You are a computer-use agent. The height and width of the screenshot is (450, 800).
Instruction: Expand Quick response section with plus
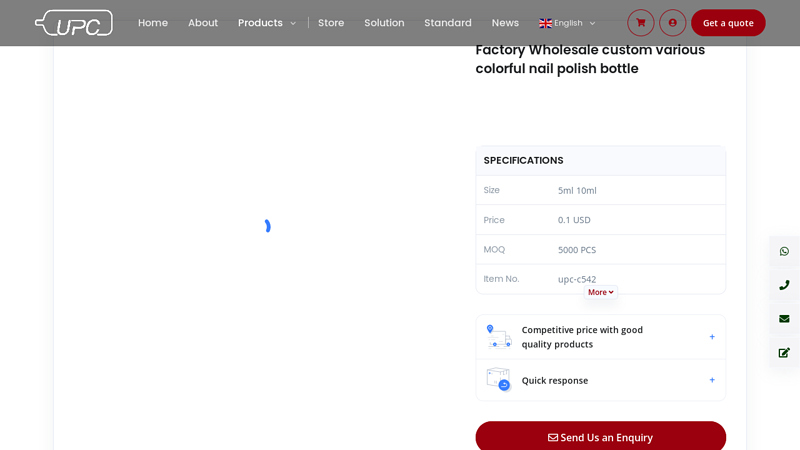[x=712, y=380]
